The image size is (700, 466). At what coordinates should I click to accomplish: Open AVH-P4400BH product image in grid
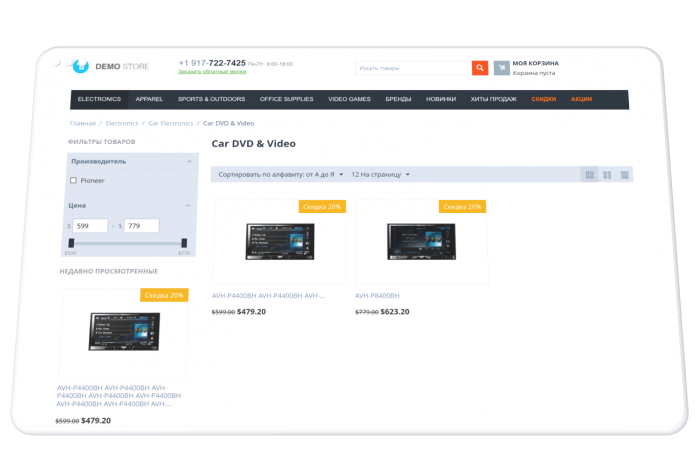pyautogui.click(x=280, y=241)
